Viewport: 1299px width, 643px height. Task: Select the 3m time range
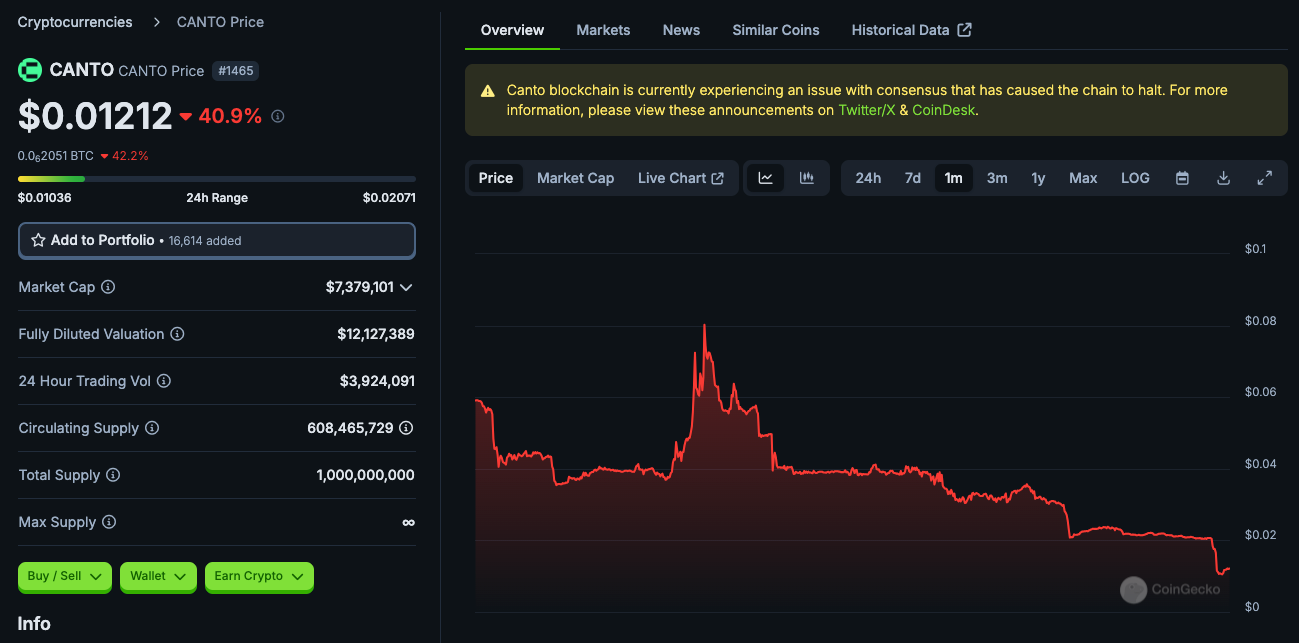pos(997,178)
